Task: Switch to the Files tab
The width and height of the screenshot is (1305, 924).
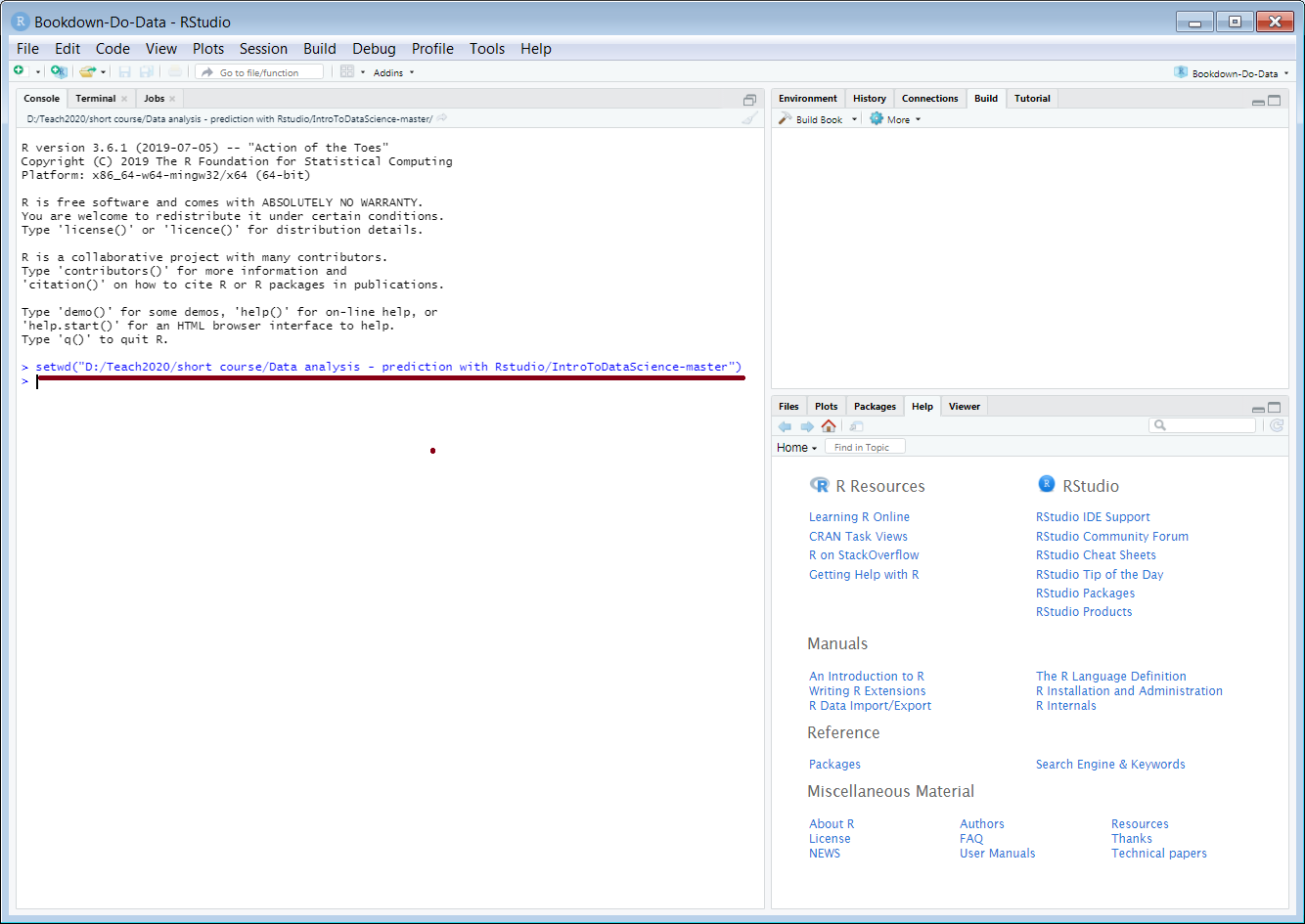Action: (x=788, y=407)
